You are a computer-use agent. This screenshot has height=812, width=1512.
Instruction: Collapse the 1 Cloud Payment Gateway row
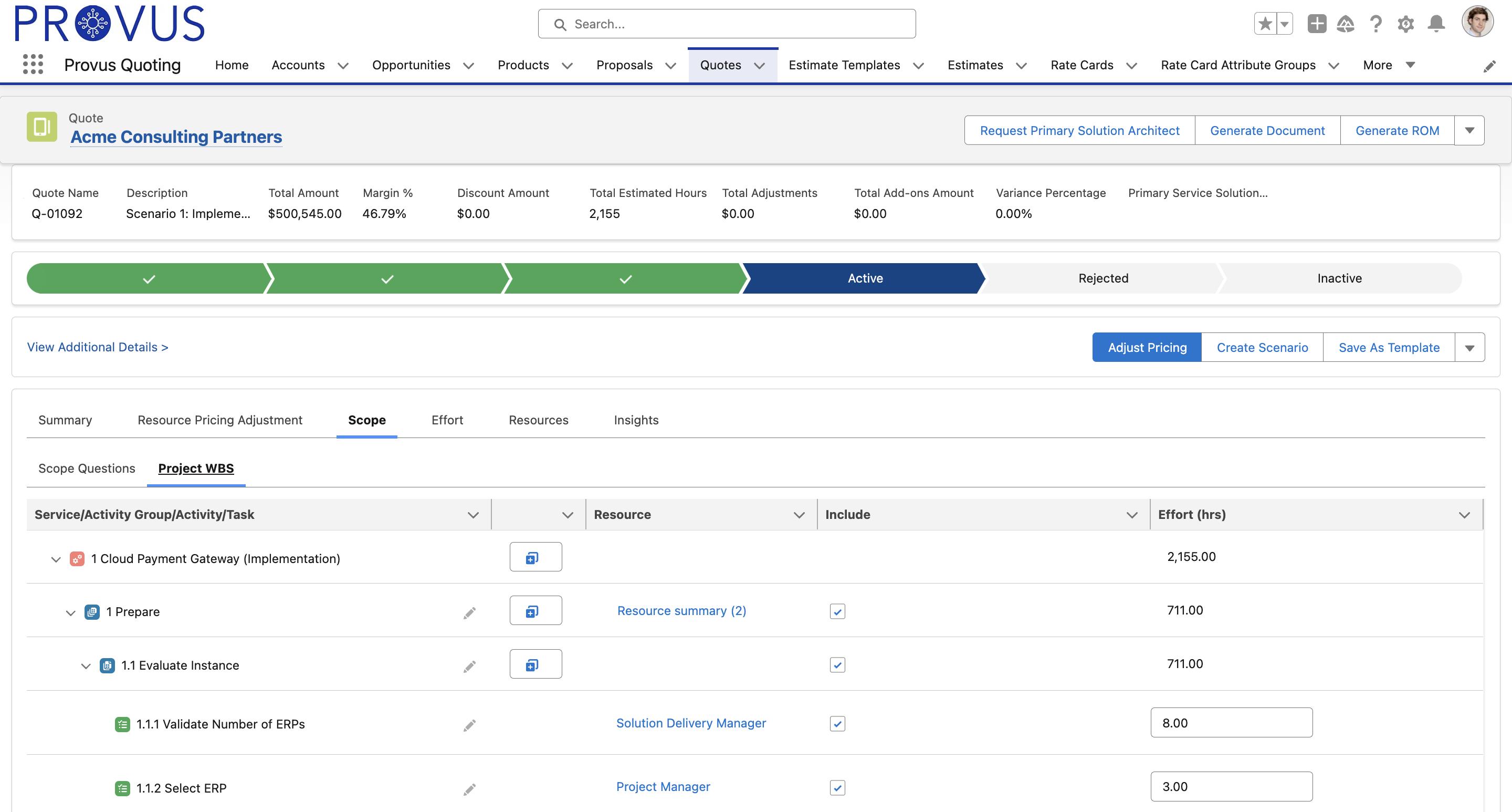56,559
